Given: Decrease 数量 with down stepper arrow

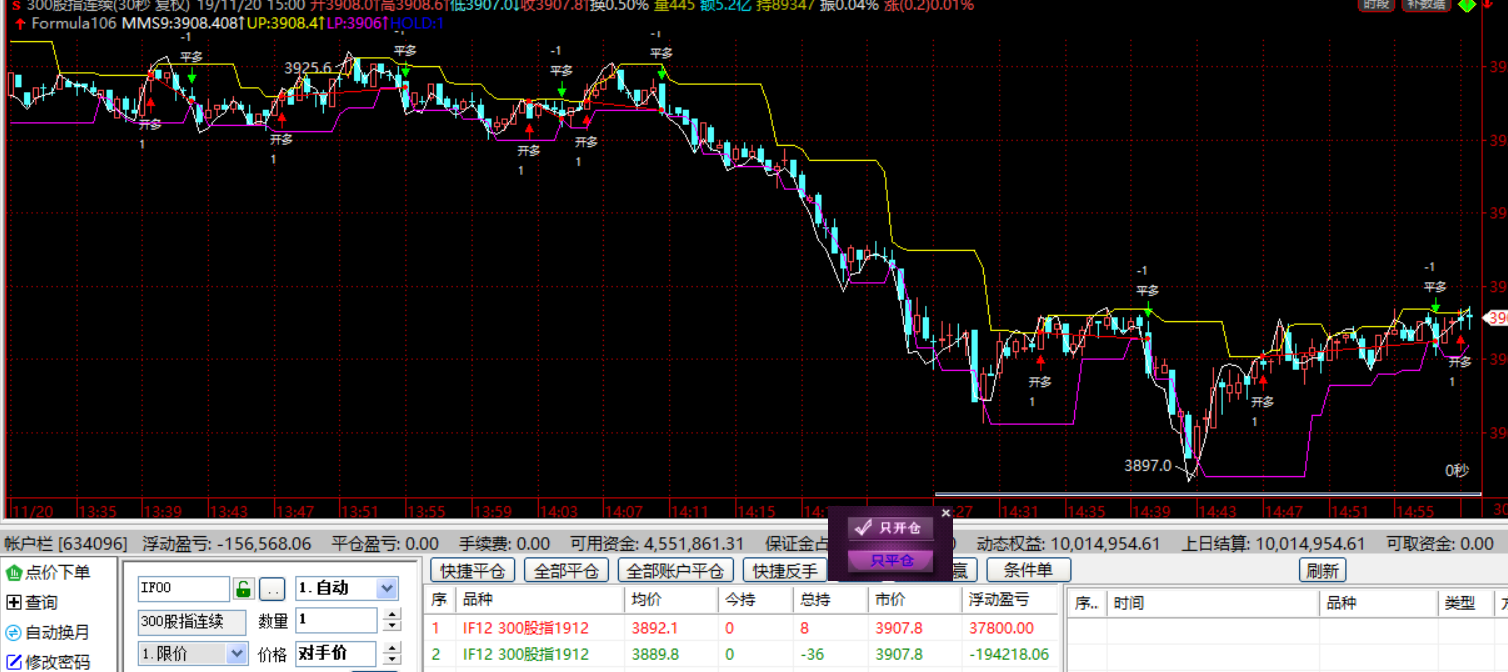Looking at the screenshot, I should [391, 627].
